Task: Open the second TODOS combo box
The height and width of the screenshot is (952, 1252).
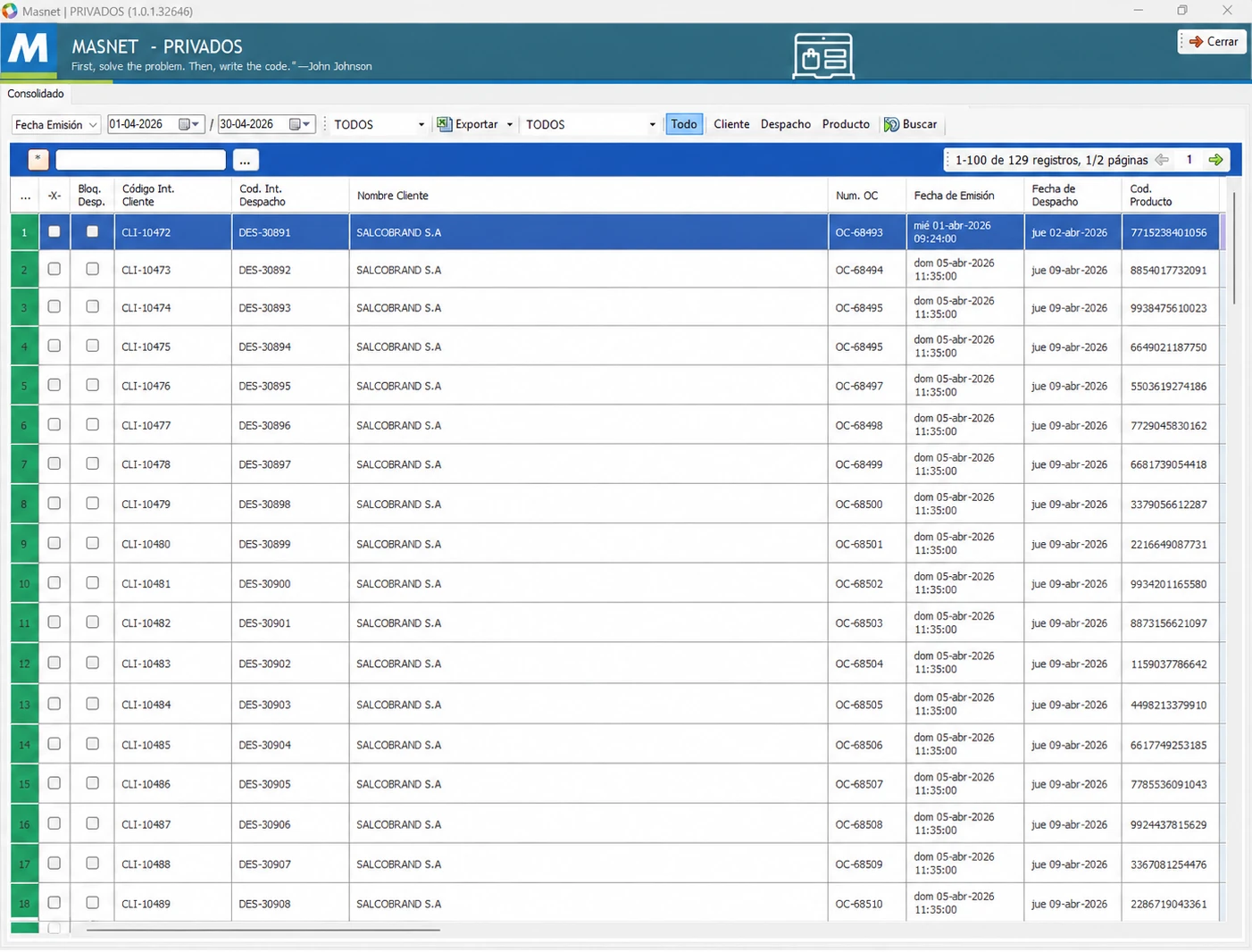Action: coord(590,125)
